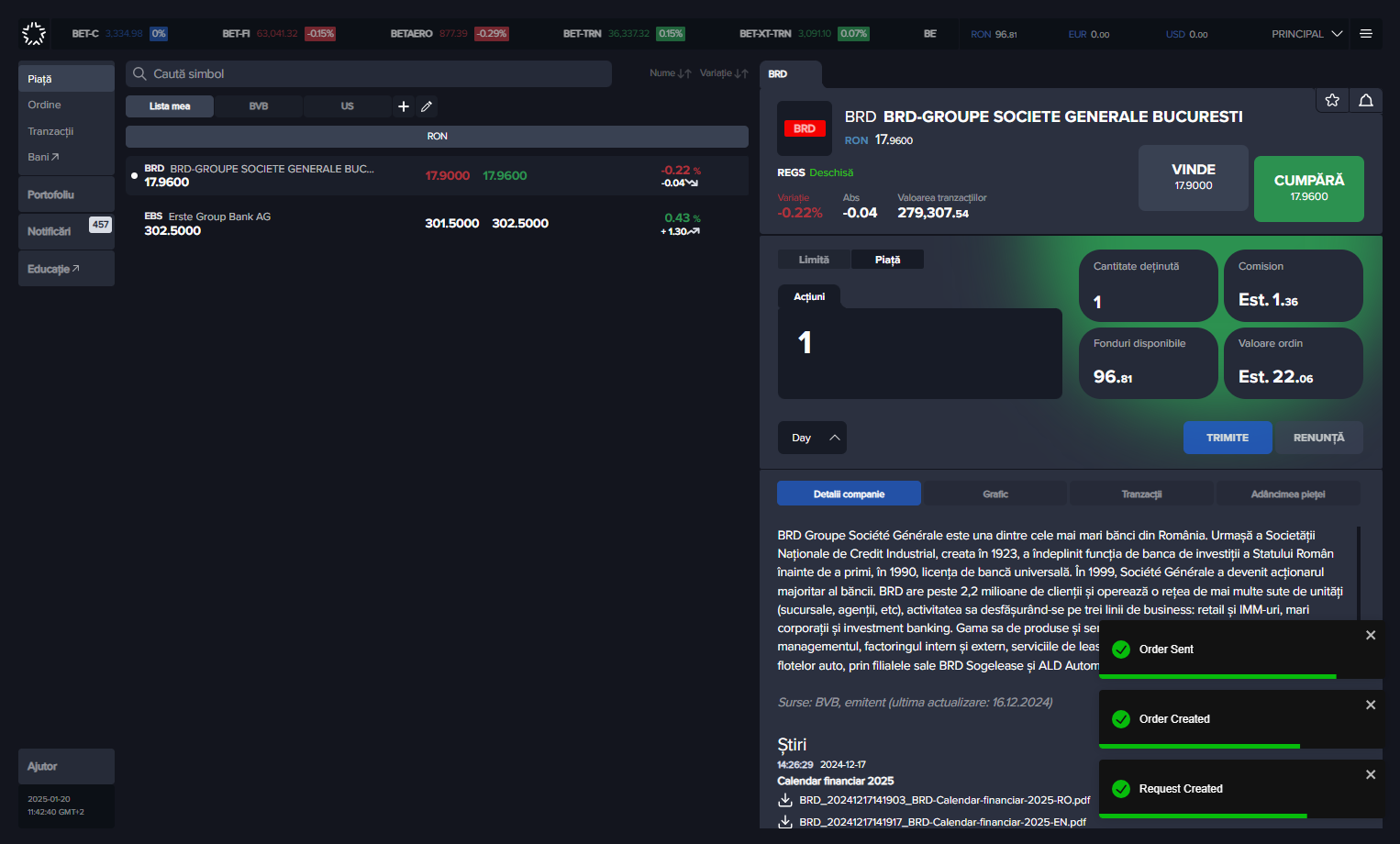Switch to the BVB list tab
Viewport: 1400px width, 844px height.
point(259,106)
